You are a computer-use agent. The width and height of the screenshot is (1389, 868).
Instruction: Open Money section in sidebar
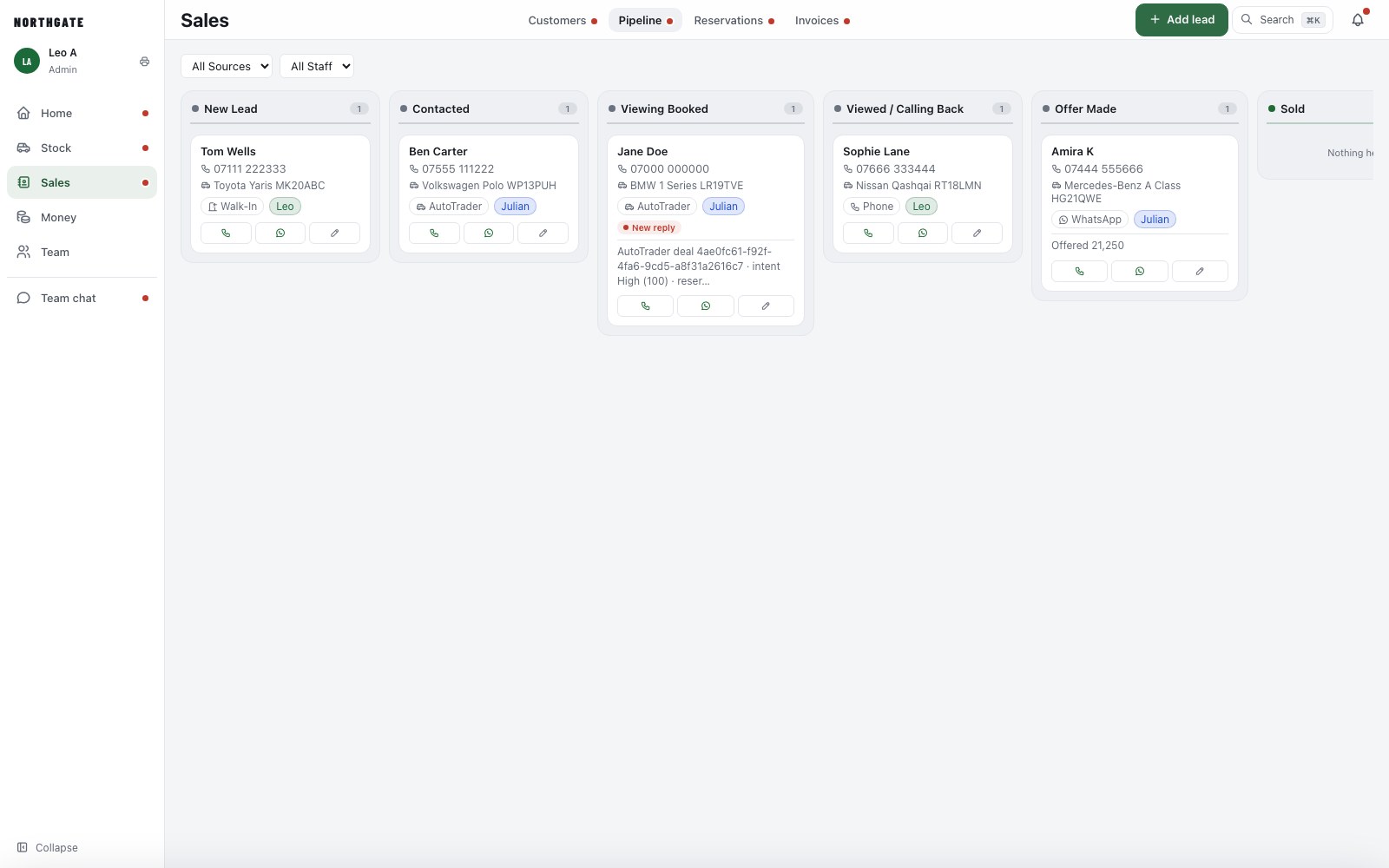tap(82, 217)
